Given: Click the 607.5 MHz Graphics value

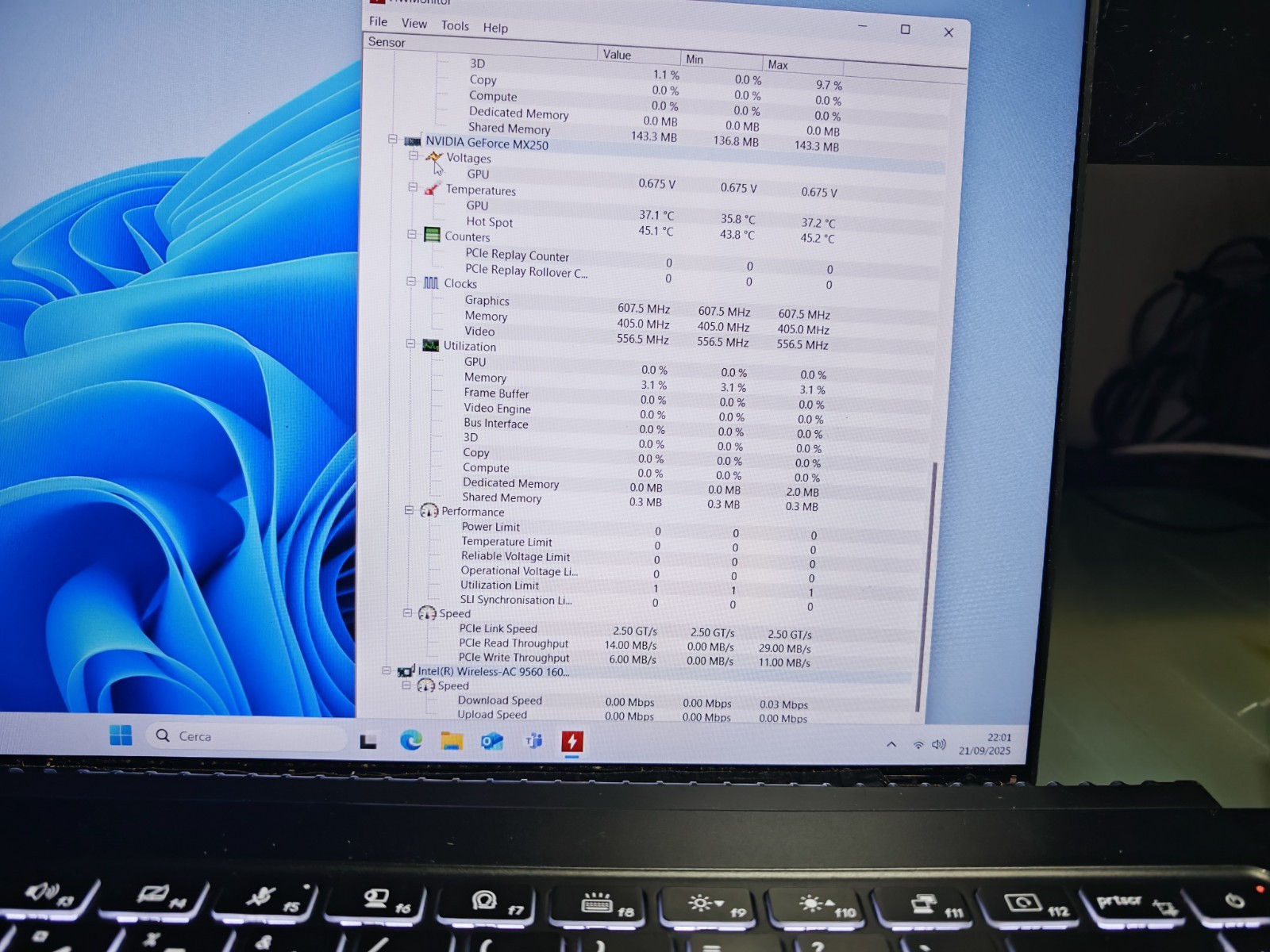Looking at the screenshot, I should [644, 309].
